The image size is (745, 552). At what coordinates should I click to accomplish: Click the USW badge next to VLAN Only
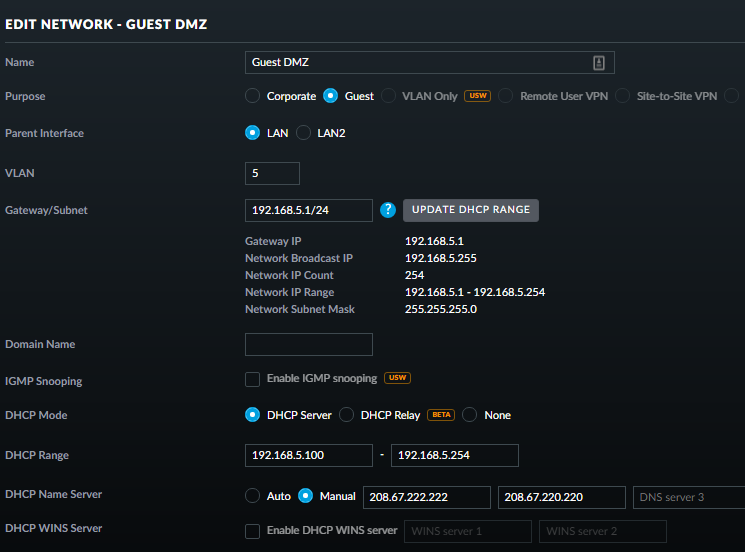point(476,96)
